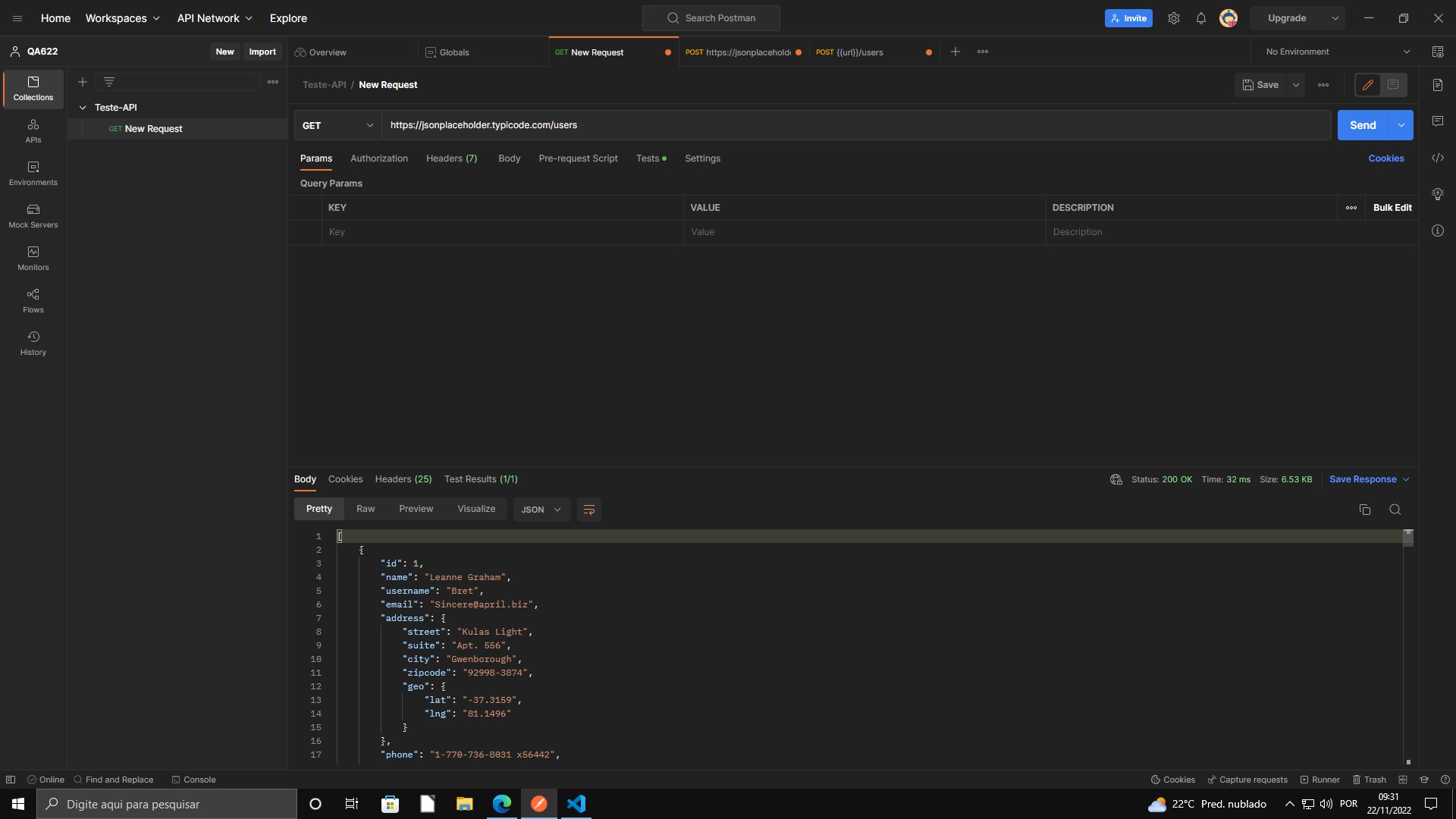This screenshot has height=819, width=1456.
Task: Click the Cookies link under Send
Action: click(1385, 158)
